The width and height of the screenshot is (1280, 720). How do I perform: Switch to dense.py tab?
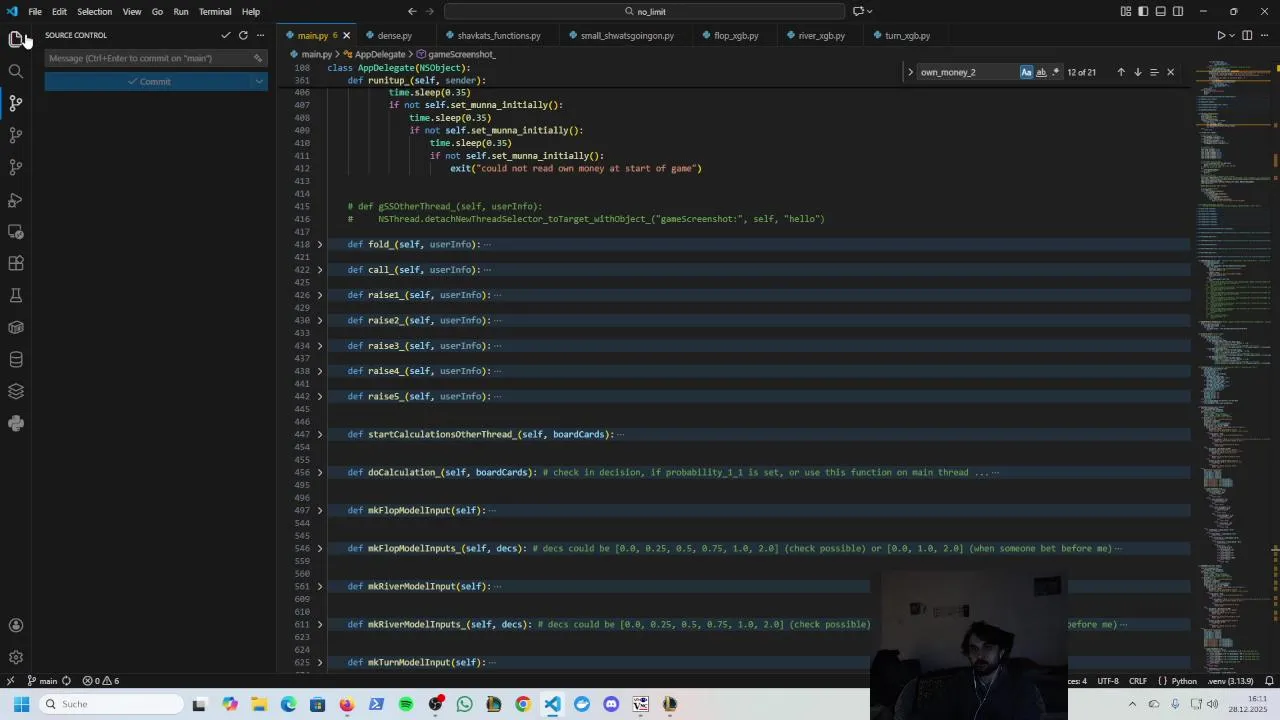point(394,35)
